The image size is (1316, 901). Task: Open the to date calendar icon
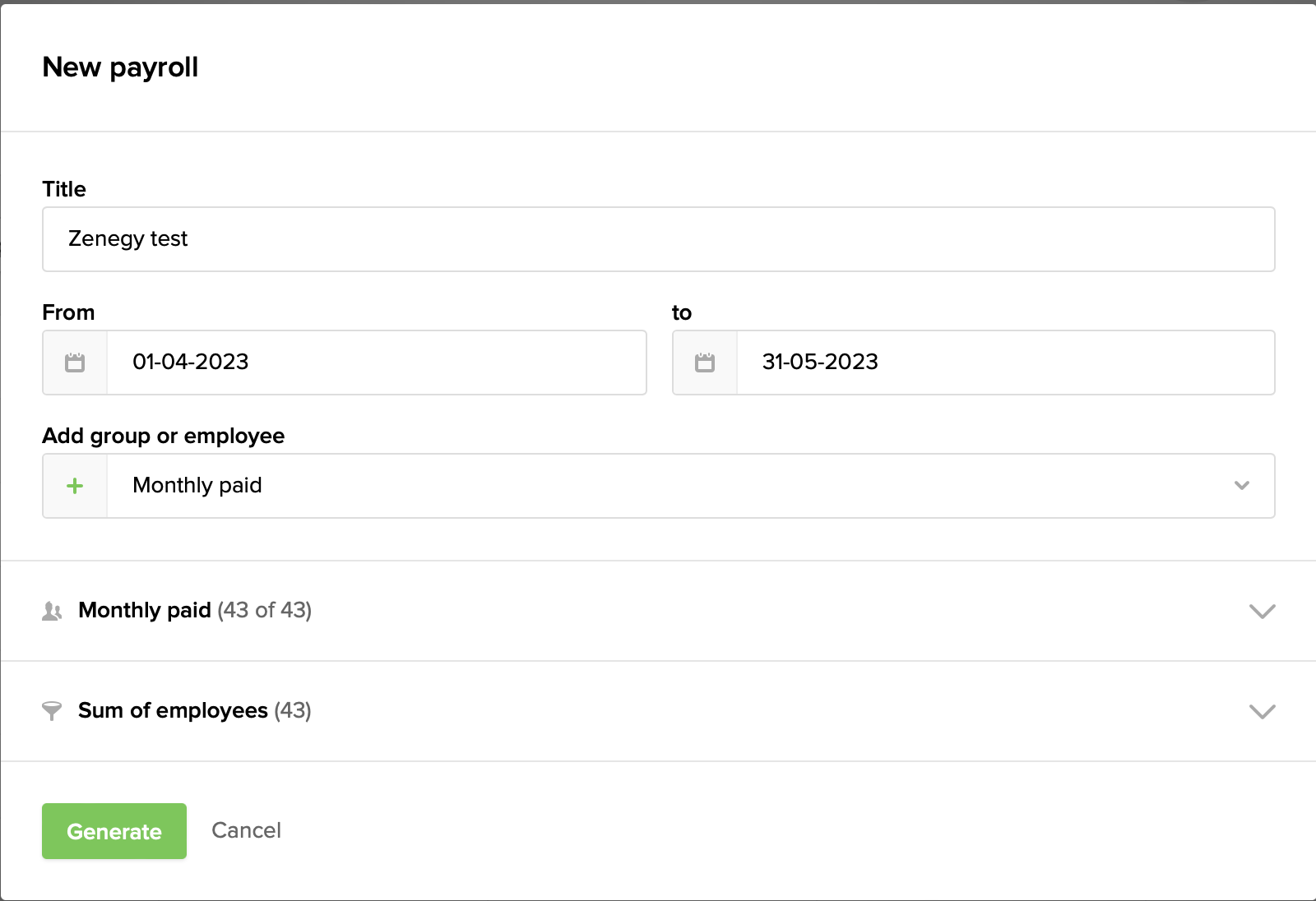(x=704, y=363)
